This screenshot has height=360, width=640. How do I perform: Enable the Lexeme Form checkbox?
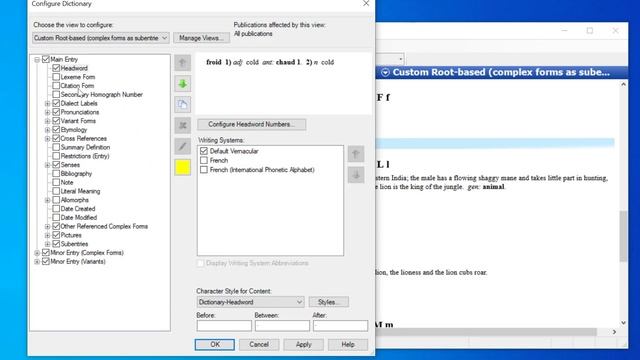point(56,77)
